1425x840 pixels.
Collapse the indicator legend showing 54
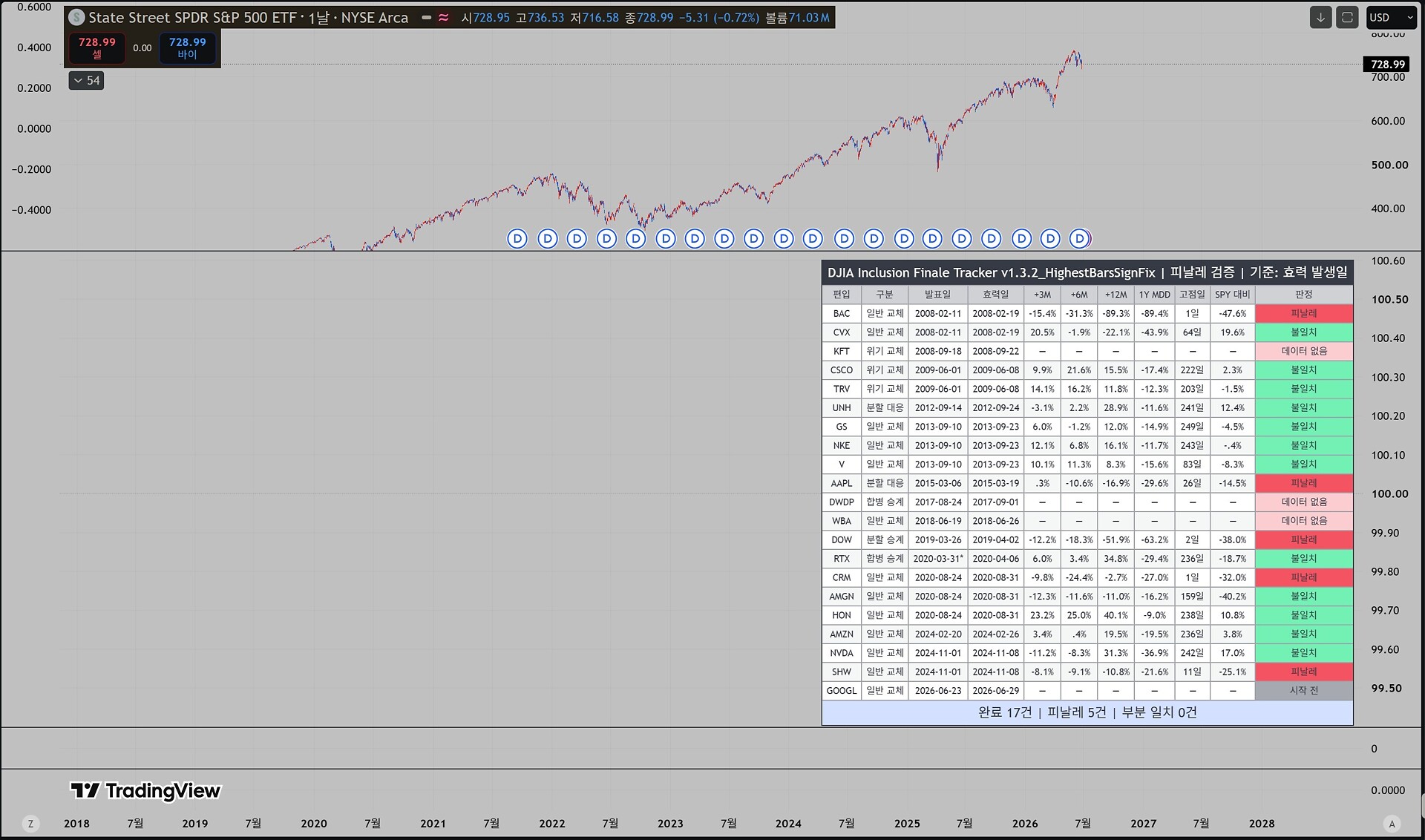tap(86, 81)
